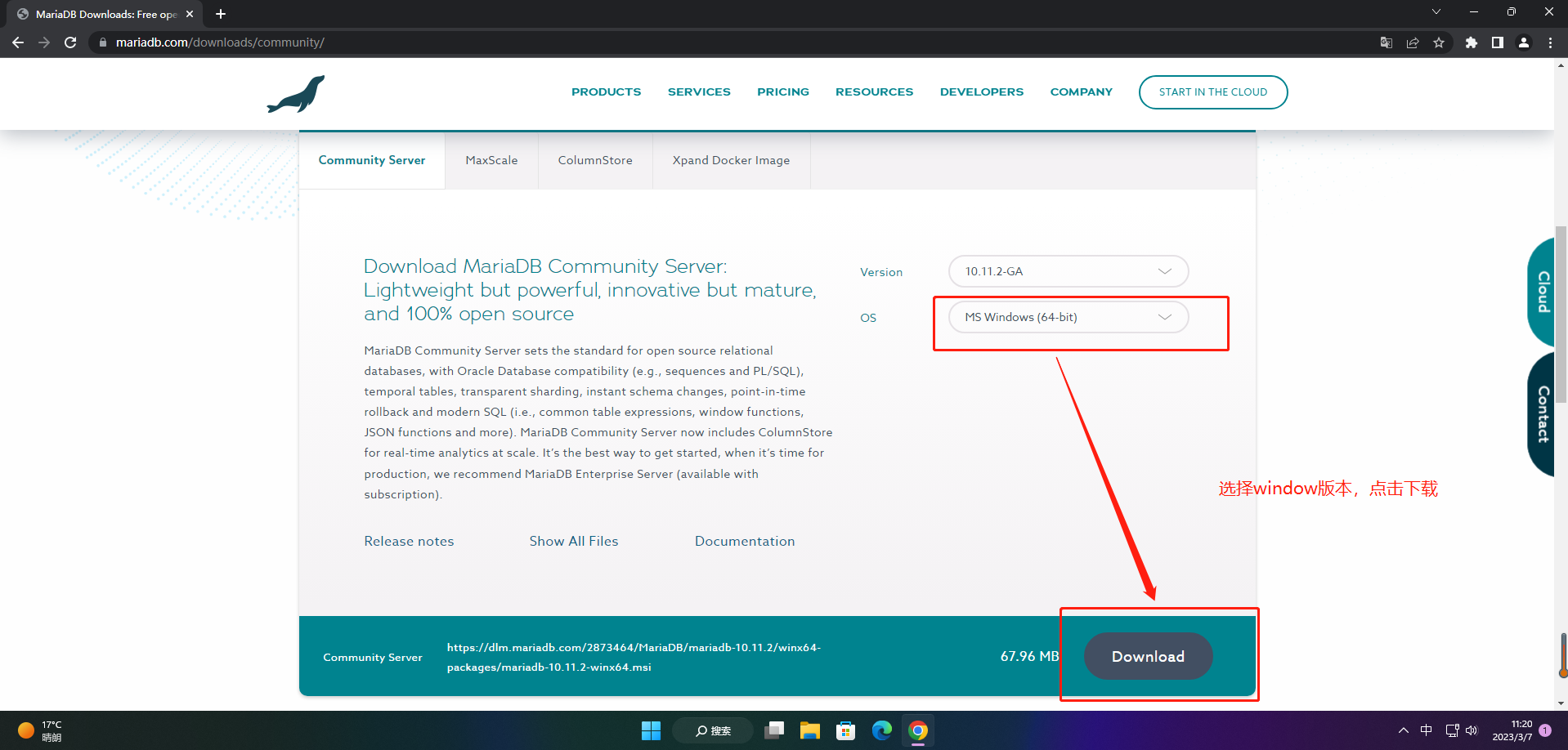1568x750 pixels.
Task: View site security lock info
Action: click(x=103, y=42)
